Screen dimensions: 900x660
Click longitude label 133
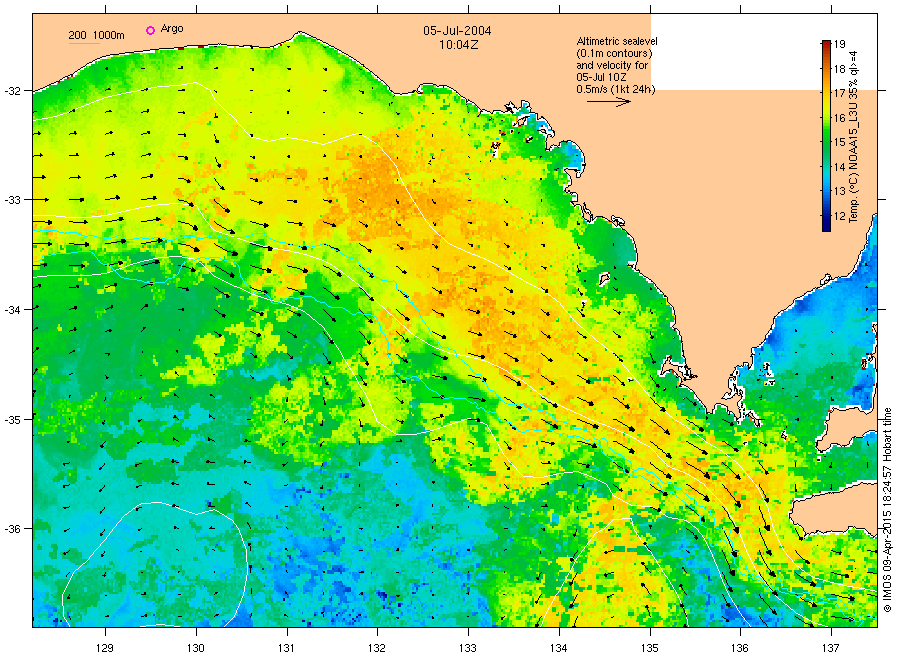pos(468,648)
